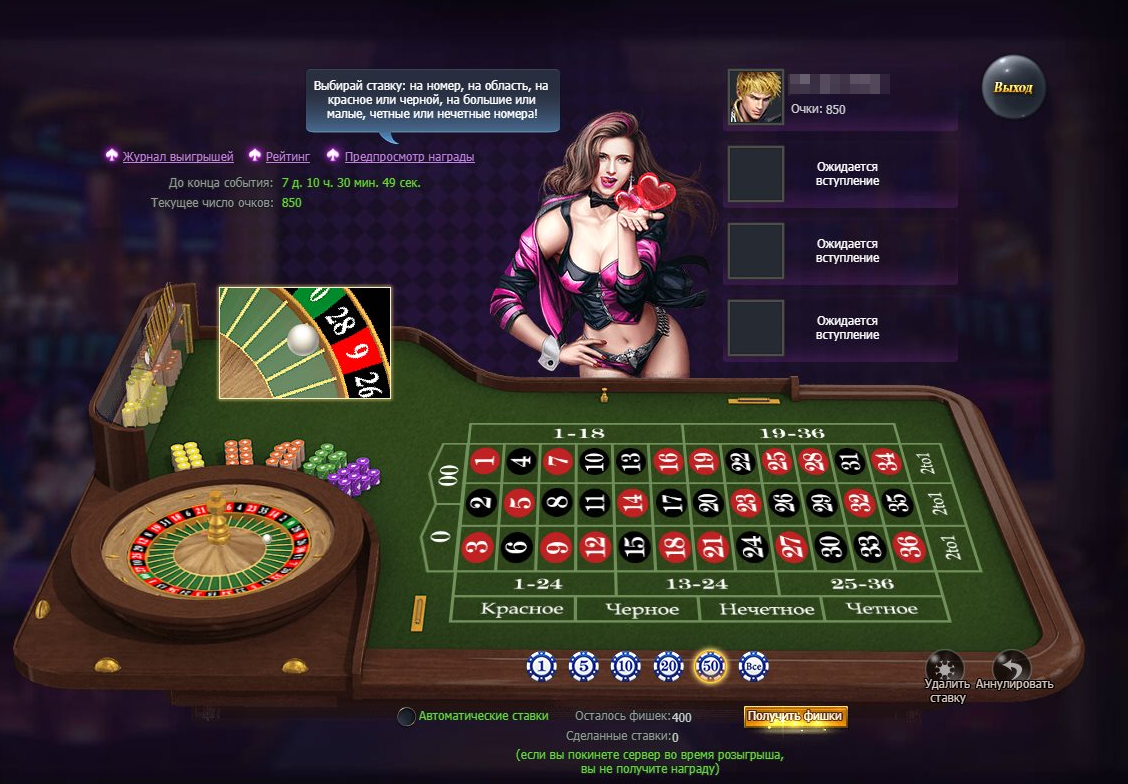Click the player avatar thumbnail

tap(755, 97)
